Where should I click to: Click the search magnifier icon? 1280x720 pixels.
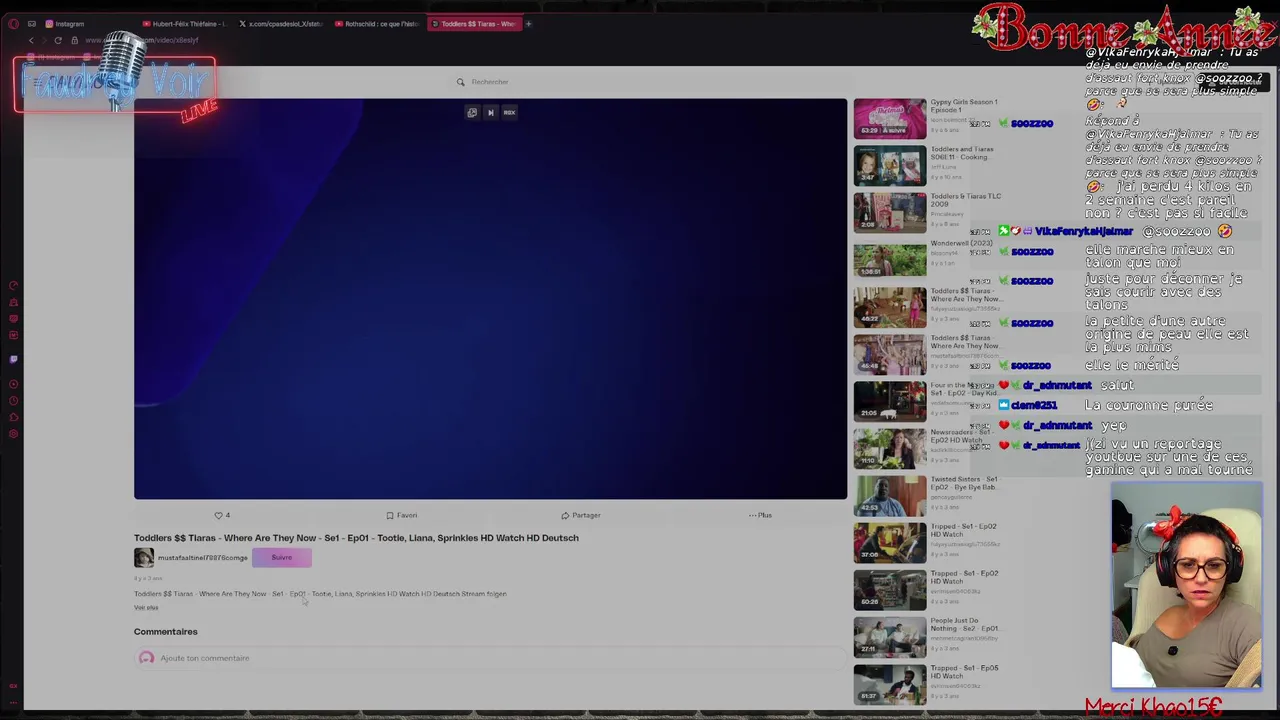461,82
